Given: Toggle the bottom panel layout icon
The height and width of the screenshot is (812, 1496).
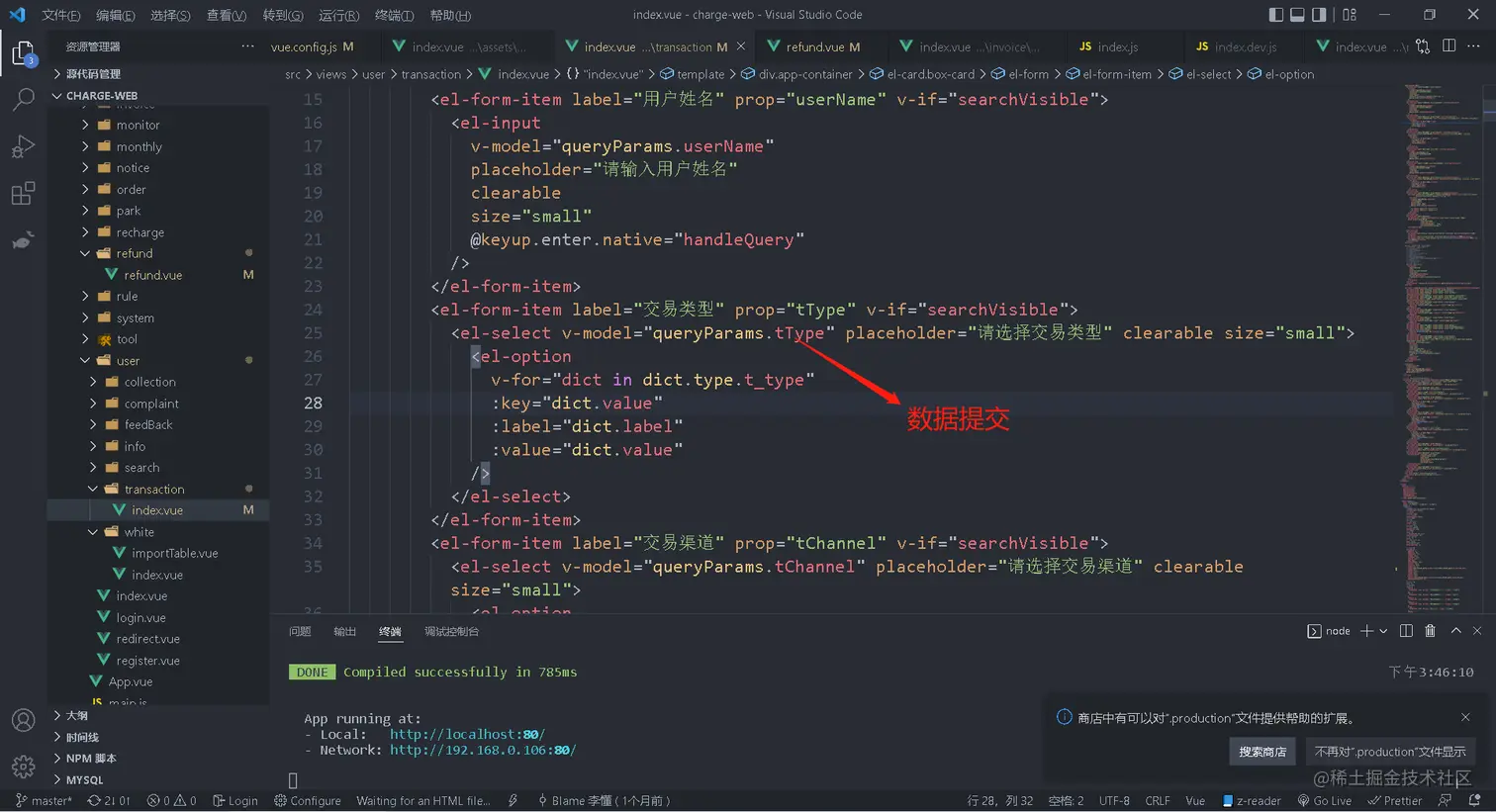Looking at the screenshot, I should (1297, 15).
